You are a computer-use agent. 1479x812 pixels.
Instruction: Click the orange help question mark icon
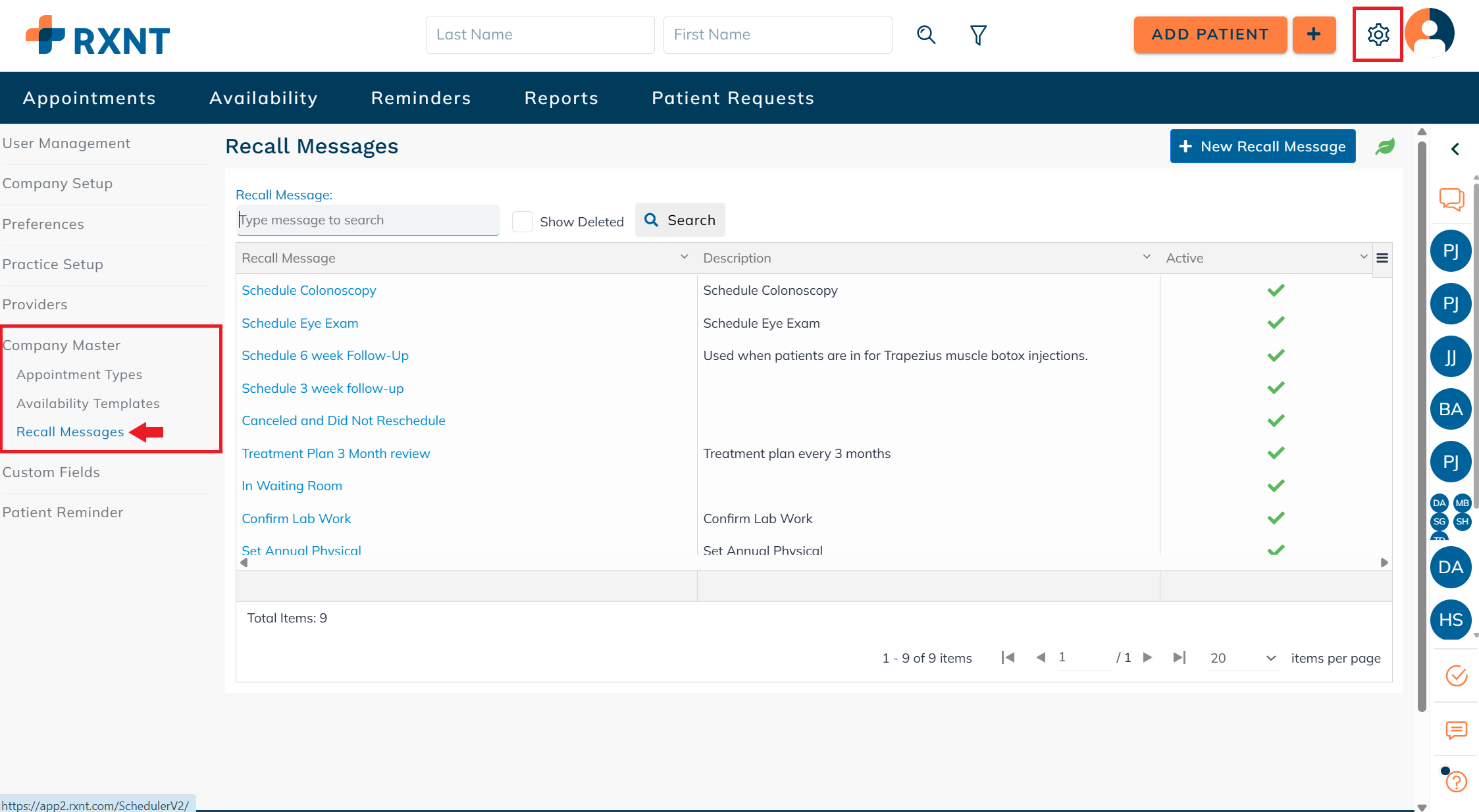(1456, 781)
